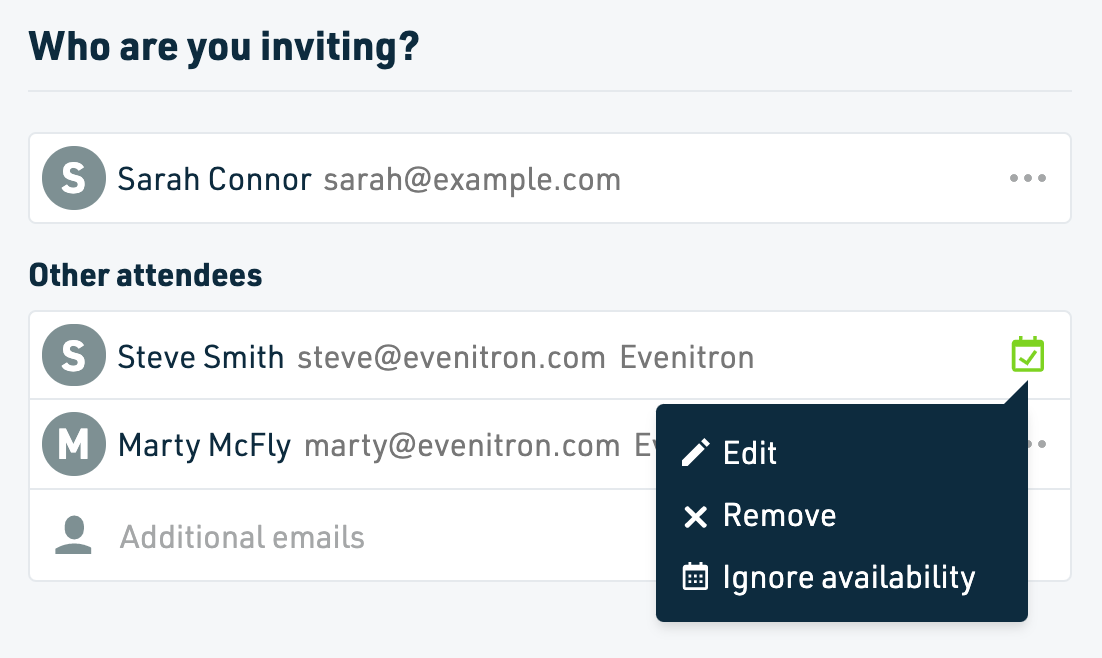Click Marty McFly's M avatar
This screenshot has height=658, width=1102.
pyautogui.click(x=74, y=444)
